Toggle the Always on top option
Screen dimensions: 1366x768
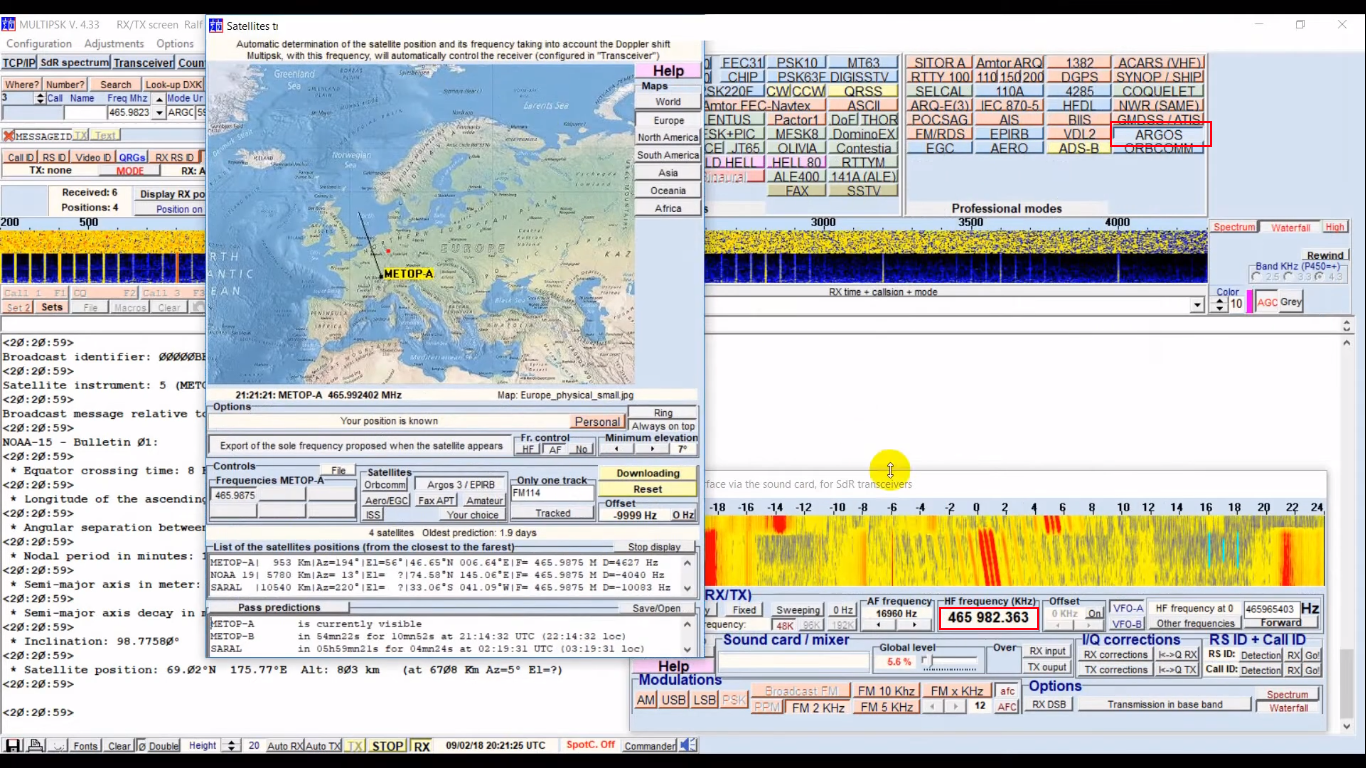[663, 426]
